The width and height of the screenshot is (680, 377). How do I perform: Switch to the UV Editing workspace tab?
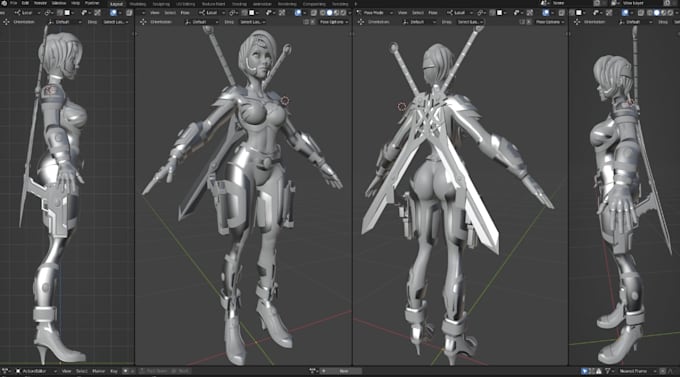point(186,4)
